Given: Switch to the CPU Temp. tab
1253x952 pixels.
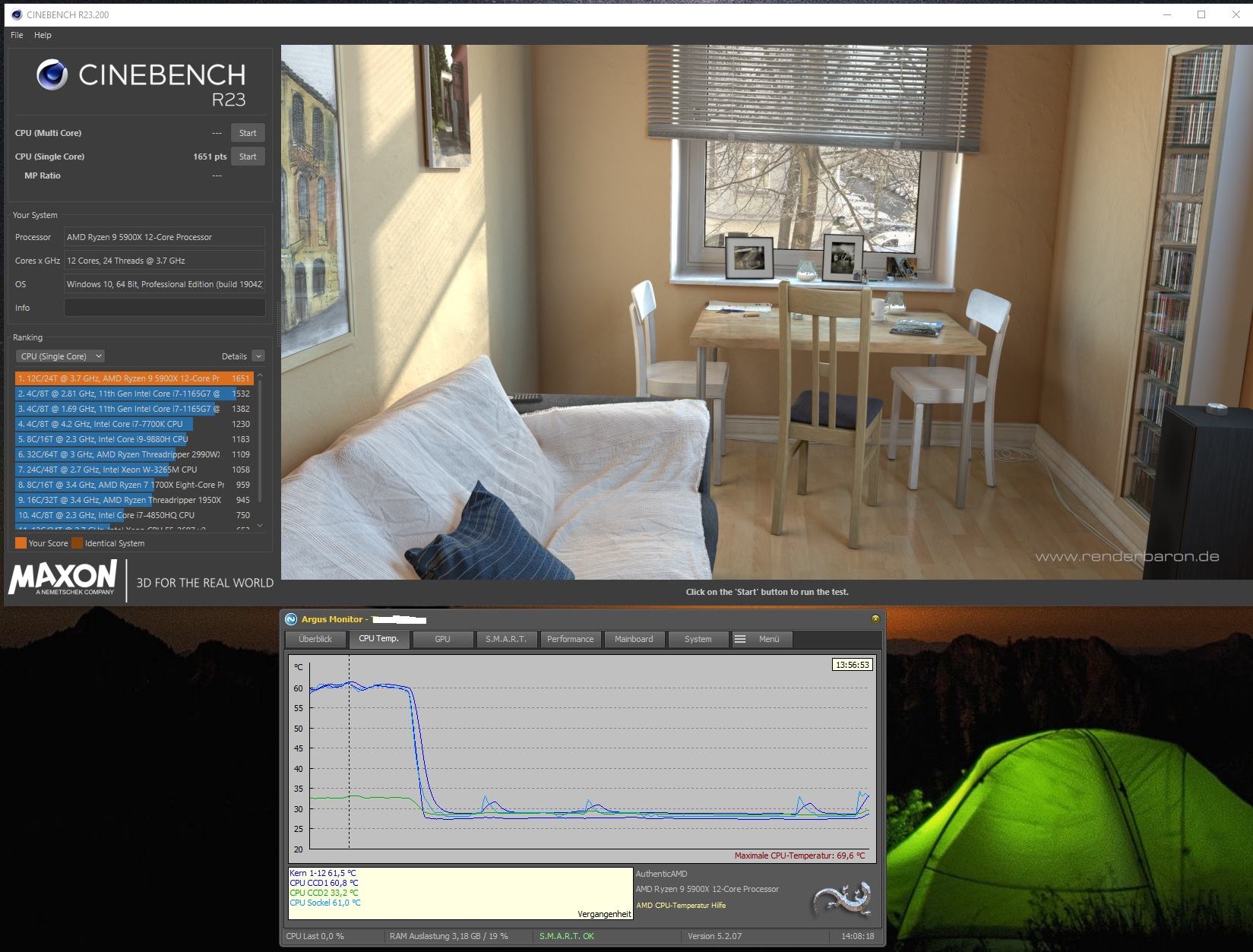Looking at the screenshot, I should click(378, 639).
